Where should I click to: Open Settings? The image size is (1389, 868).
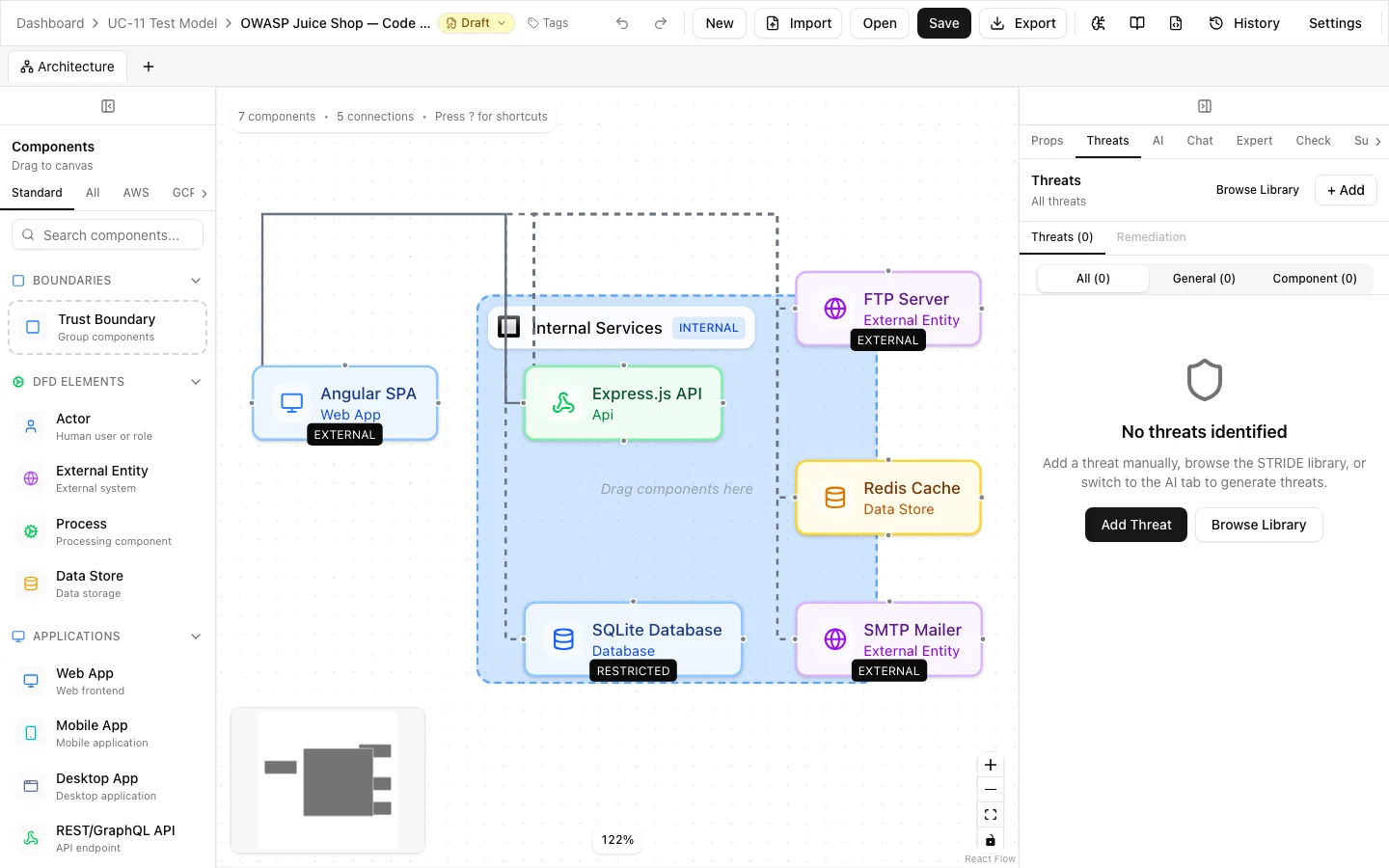click(1335, 23)
